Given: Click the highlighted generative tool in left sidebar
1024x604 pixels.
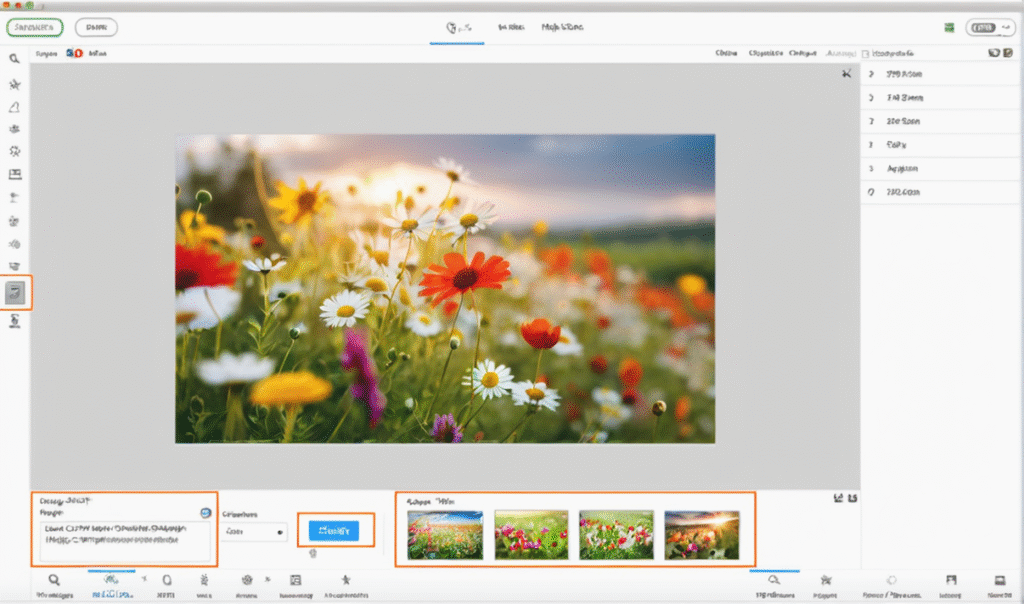Looking at the screenshot, I should point(15,292).
